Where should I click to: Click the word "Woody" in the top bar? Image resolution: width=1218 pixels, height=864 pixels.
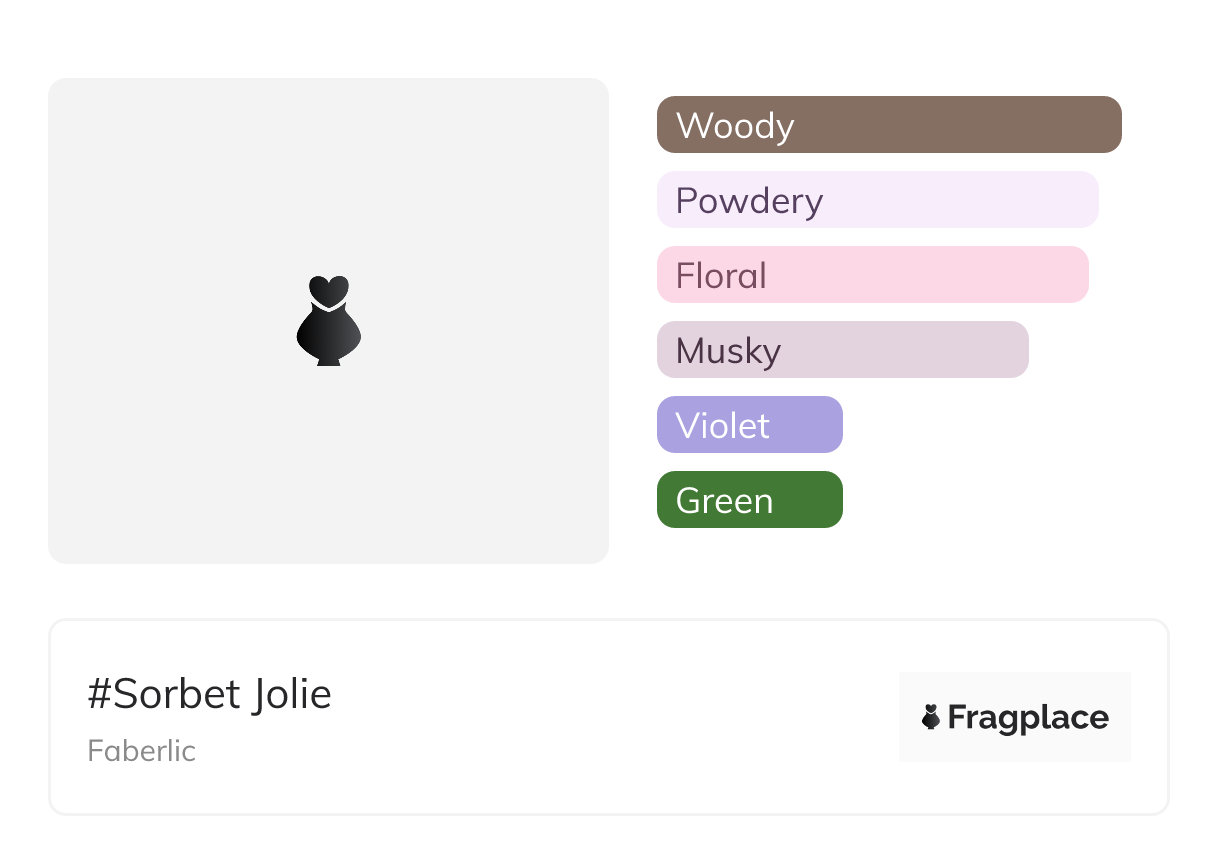[735, 126]
